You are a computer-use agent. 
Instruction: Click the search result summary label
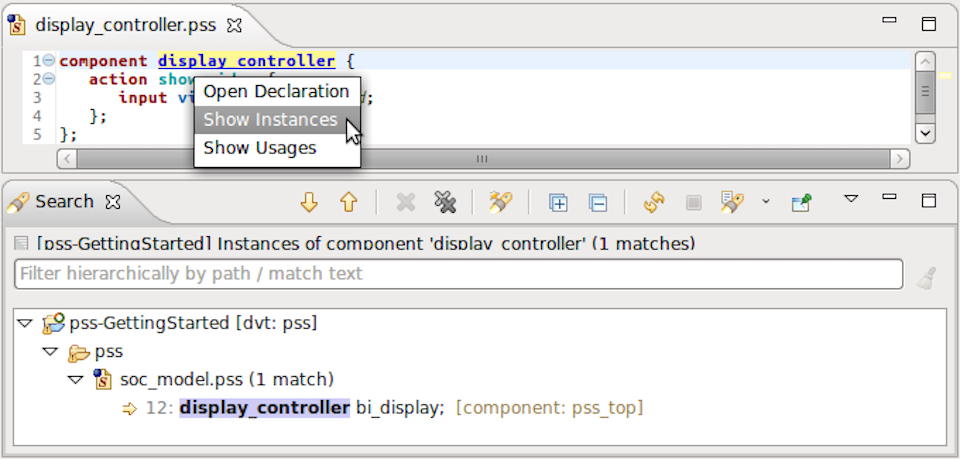[366, 244]
